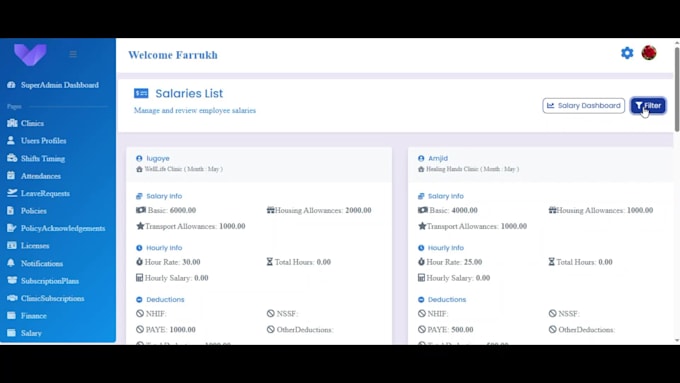Open Policies in sidebar
680x383 pixels.
tap(33, 211)
